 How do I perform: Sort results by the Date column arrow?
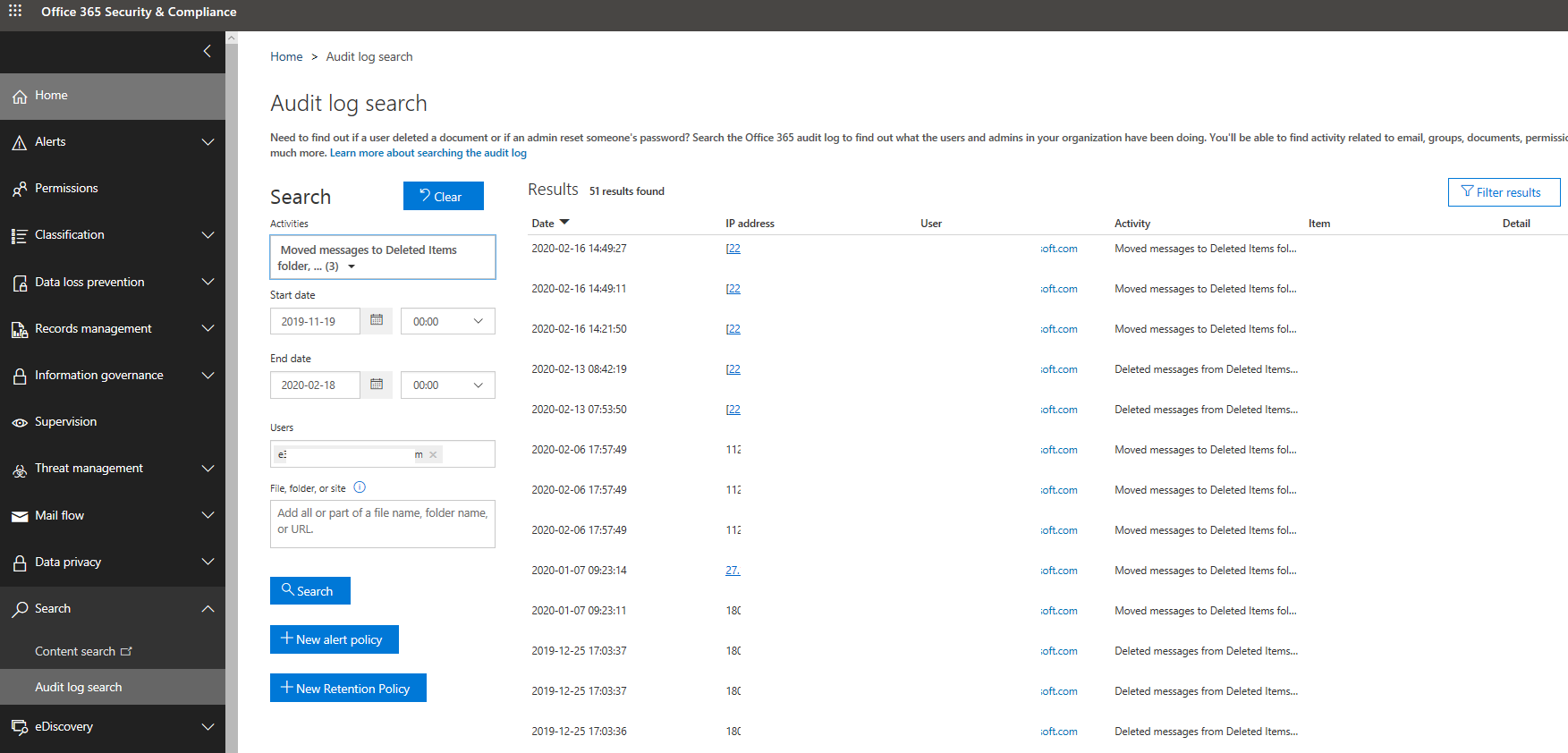[x=564, y=223]
